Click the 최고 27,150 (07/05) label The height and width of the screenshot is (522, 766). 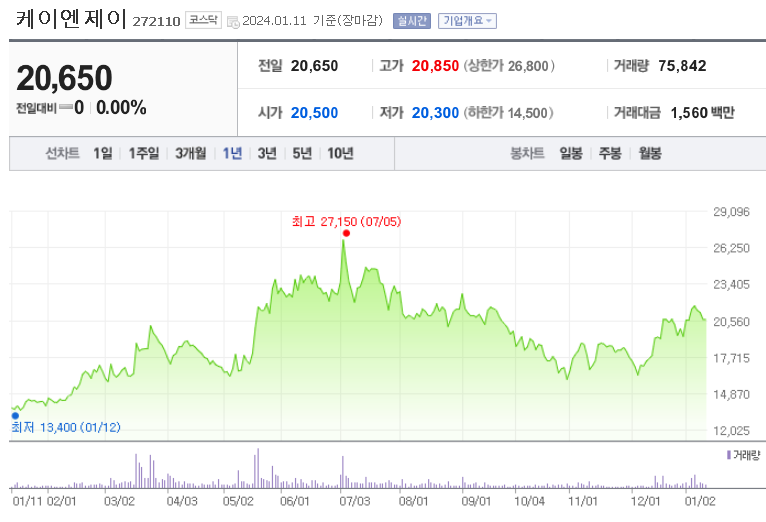(346, 222)
